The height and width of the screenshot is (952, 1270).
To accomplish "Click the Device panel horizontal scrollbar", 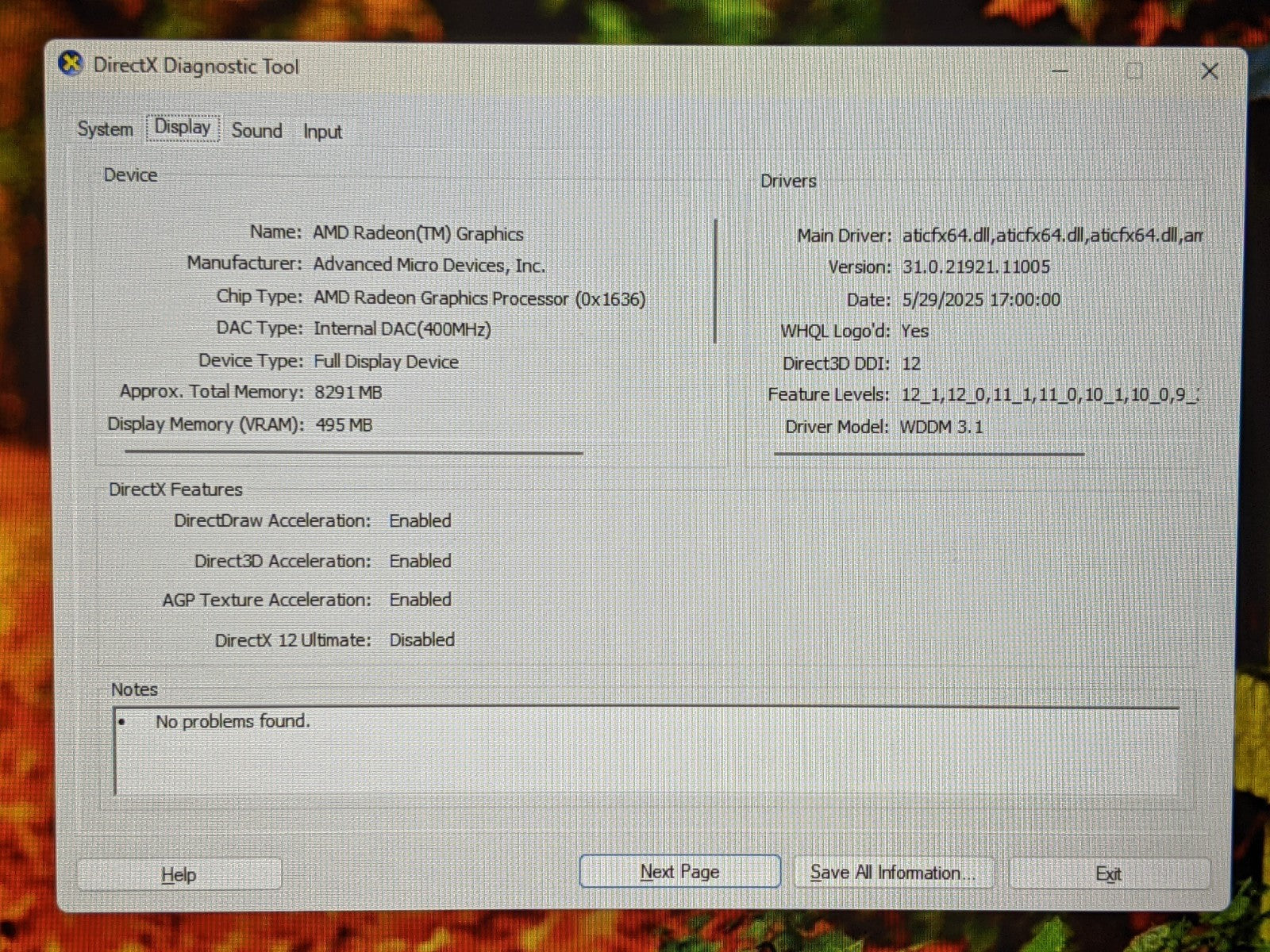I will [x=354, y=453].
